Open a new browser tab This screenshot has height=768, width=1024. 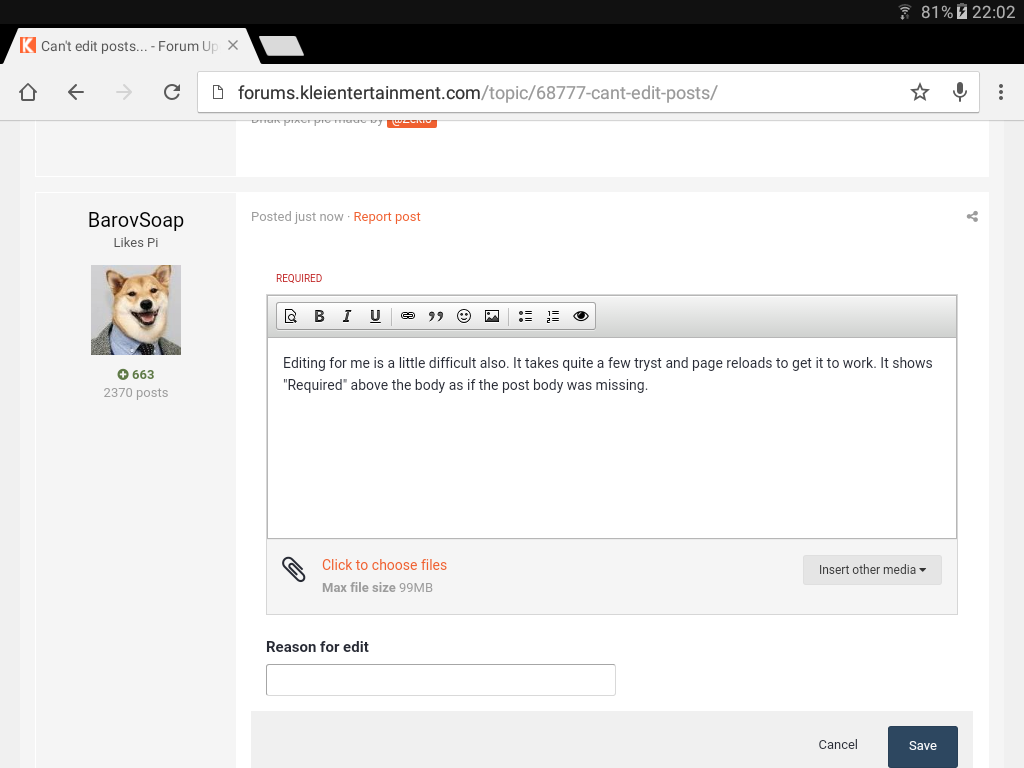281,46
